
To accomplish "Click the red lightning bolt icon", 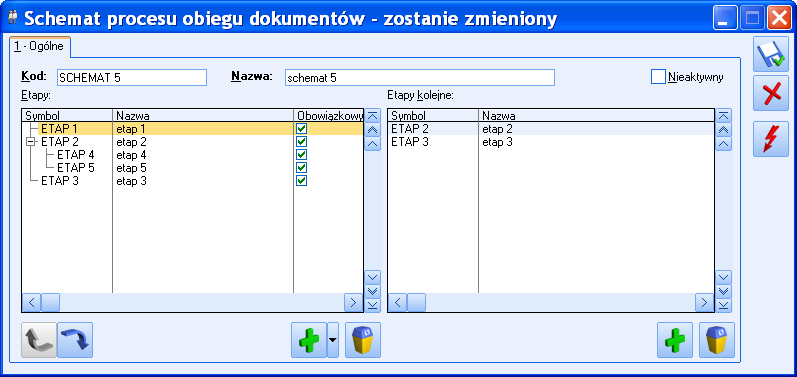I will [x=771, y=139].
